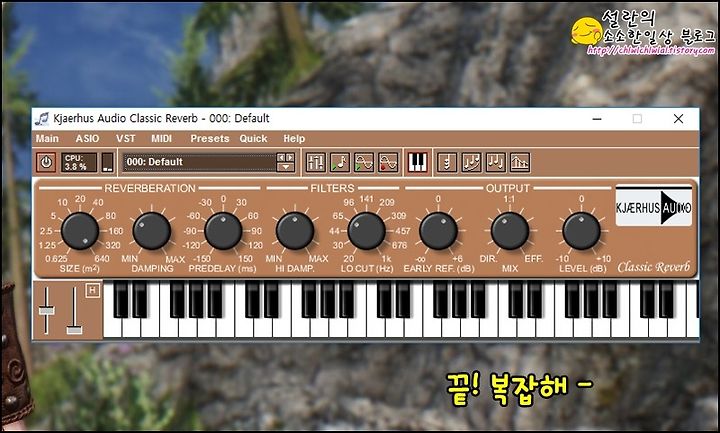Click the play wave file icon
Image resolution: width=720 pixels, height=433 pixels.
tap(364, 162)
